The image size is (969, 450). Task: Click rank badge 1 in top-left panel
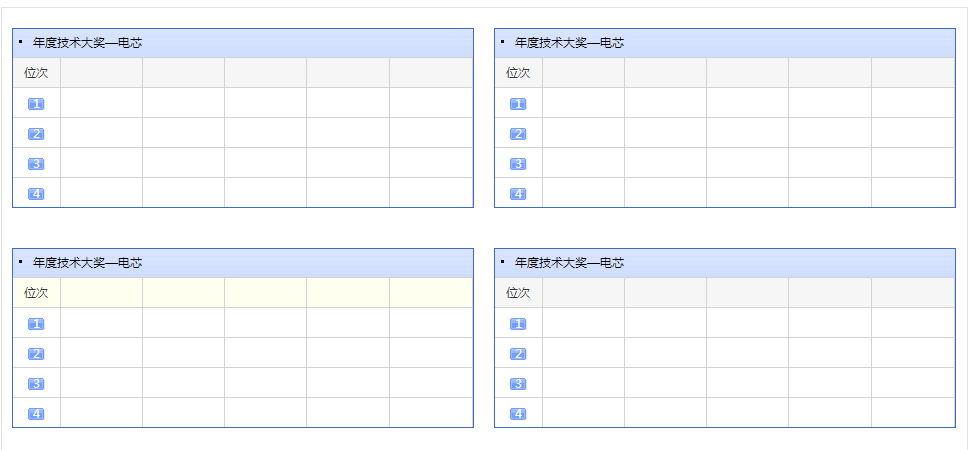(x=36, y=104)
